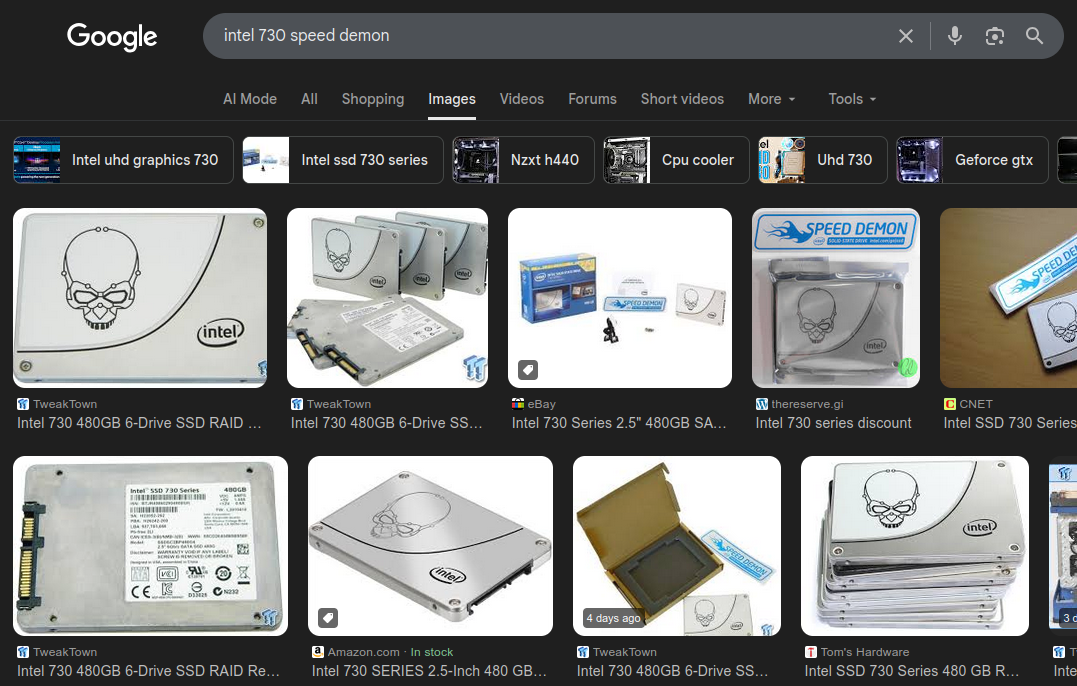Open 'Intel 730 series discount' link

click(833, 423)
